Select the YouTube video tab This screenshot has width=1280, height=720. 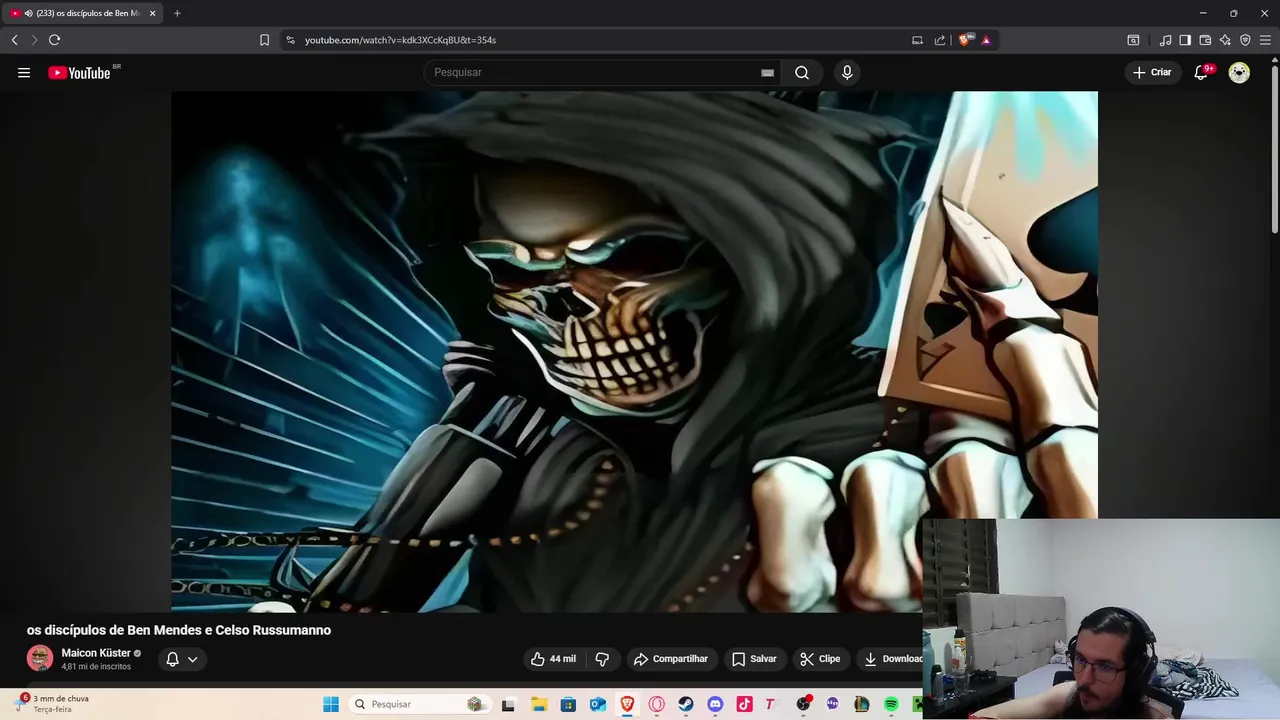pyautogui.click(x=82, y=13)
